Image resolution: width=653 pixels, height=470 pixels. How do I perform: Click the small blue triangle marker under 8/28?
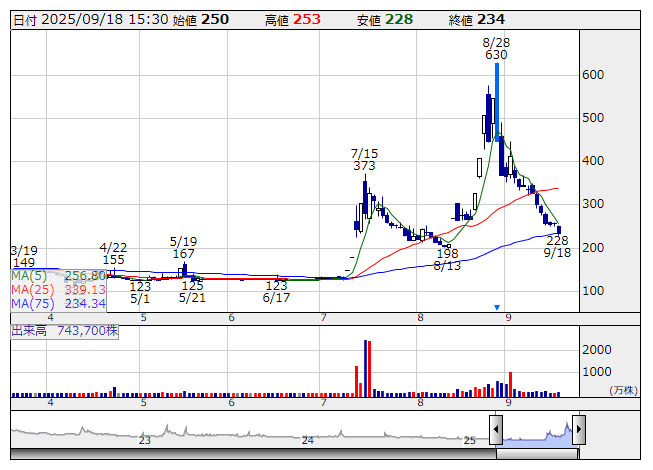[497, 307]
